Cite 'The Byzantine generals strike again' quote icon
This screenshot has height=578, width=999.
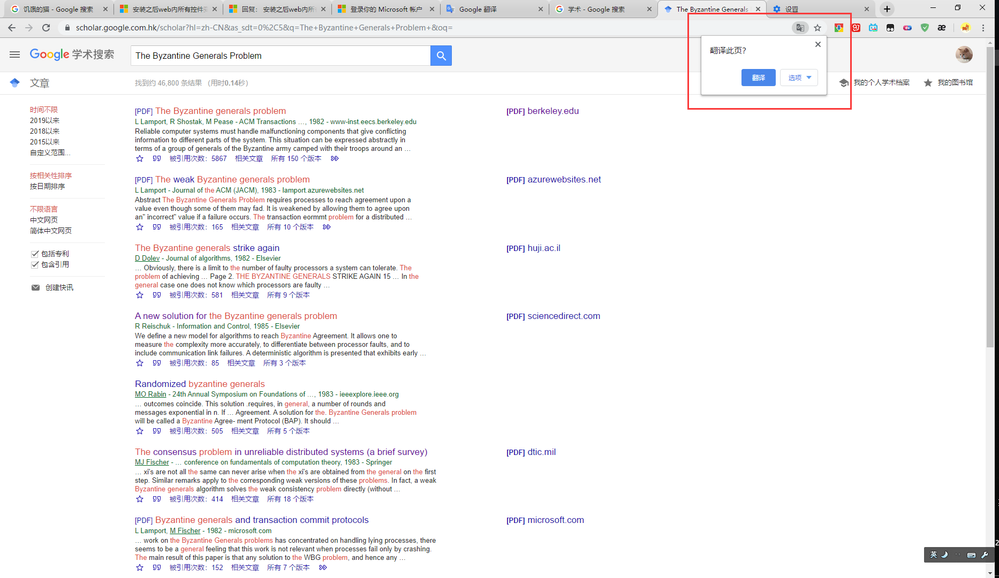click(157, 295)
